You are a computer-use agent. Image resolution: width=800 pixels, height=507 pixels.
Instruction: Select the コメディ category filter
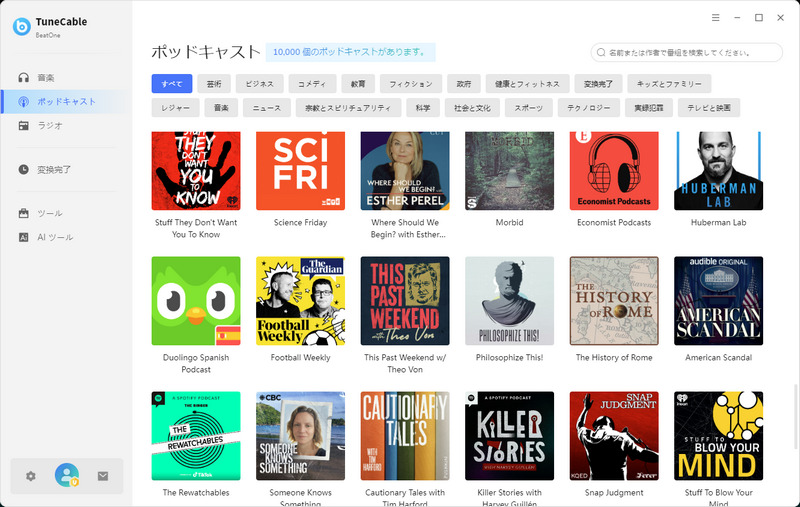pos(312,84)
